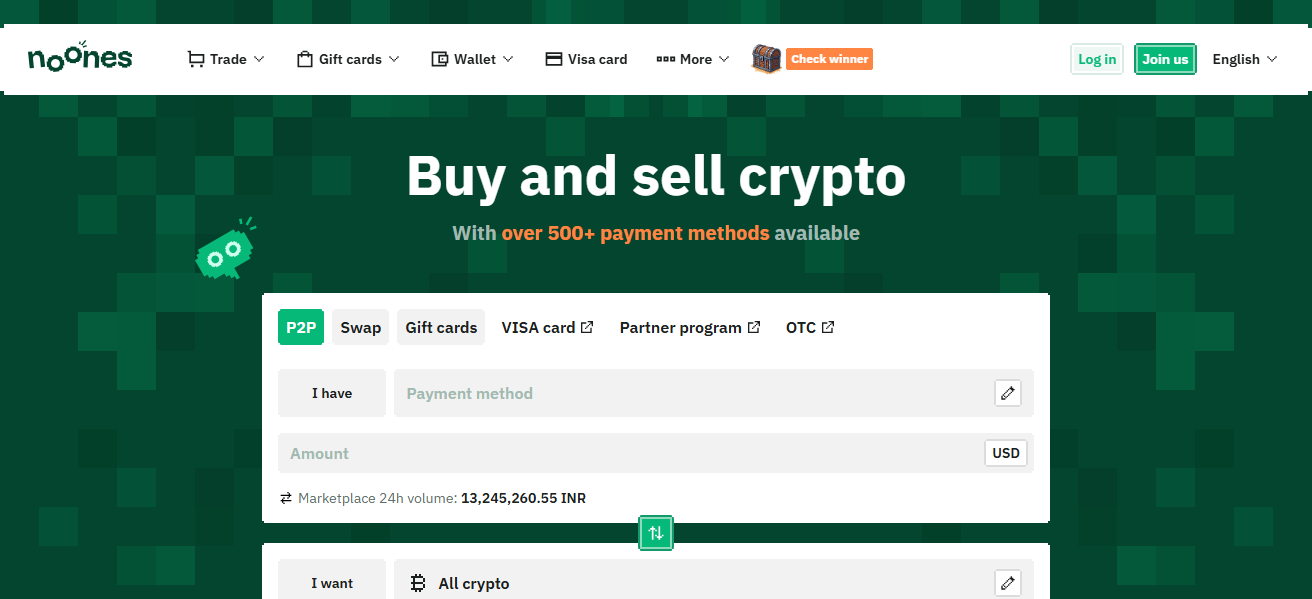
Task: Click the pencil icon beside Payment method
Action: pos(1008,393)
